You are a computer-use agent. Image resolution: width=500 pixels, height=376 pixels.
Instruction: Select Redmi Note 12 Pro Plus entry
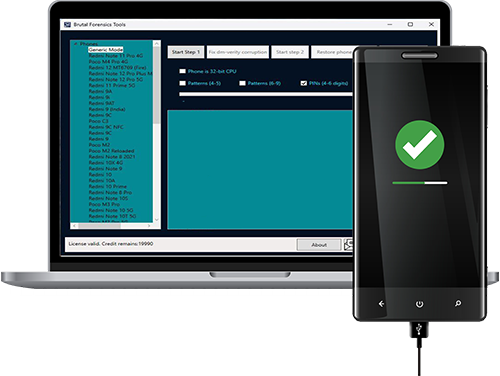(x=120, y=73)
